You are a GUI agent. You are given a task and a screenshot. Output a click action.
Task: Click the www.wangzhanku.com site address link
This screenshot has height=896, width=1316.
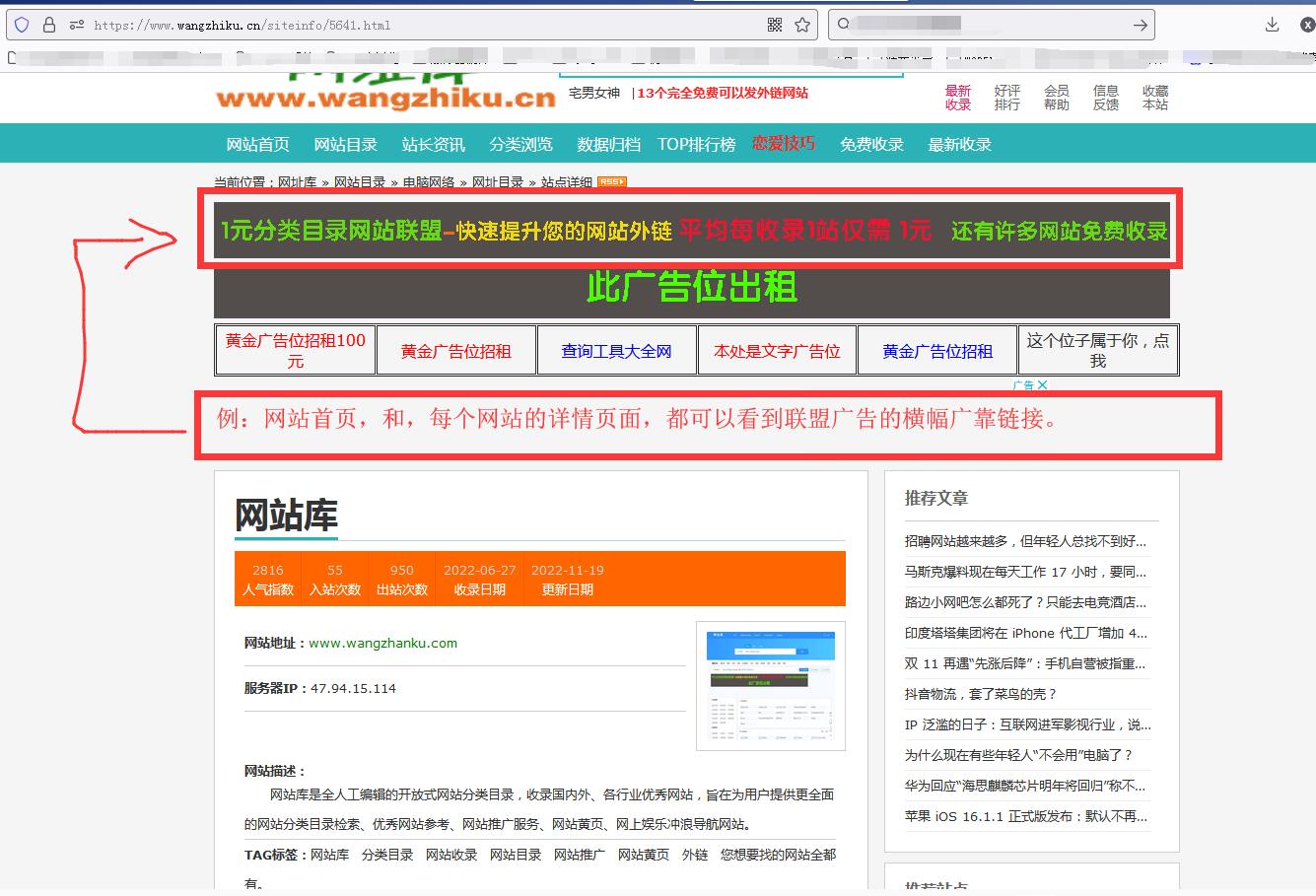(x=382, y=643)
